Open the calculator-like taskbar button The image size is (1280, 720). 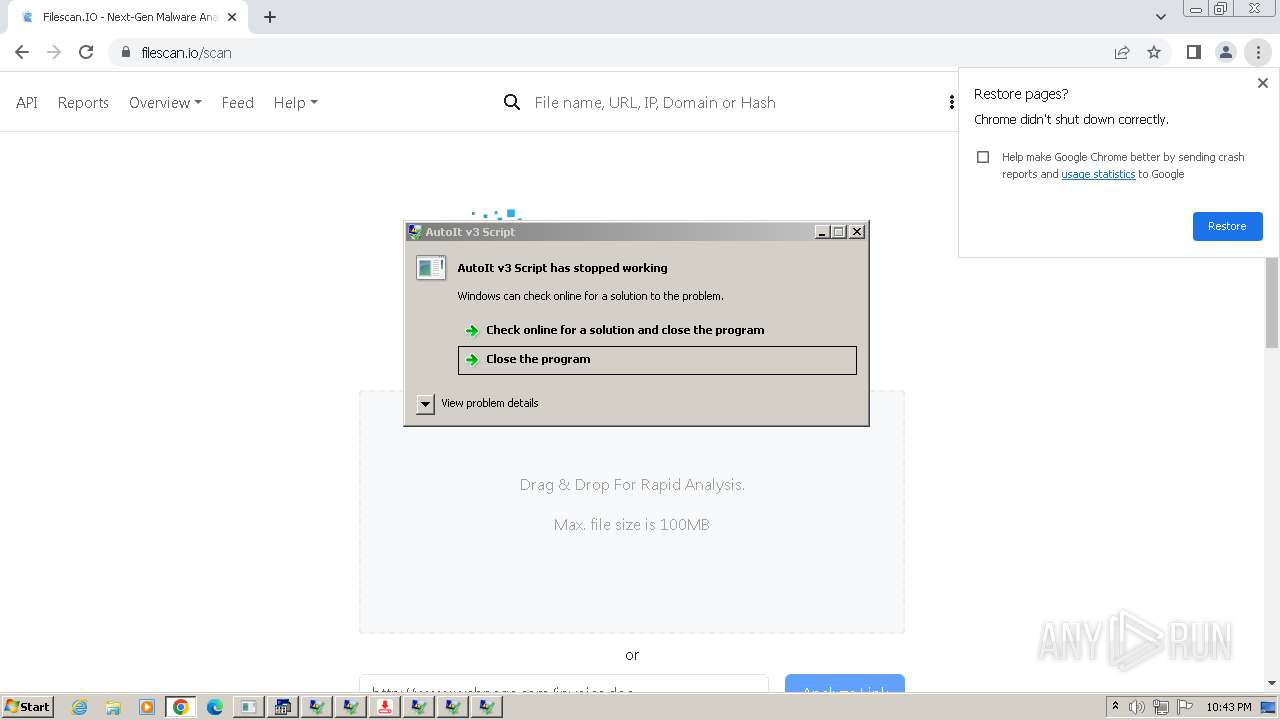[283, 707]
